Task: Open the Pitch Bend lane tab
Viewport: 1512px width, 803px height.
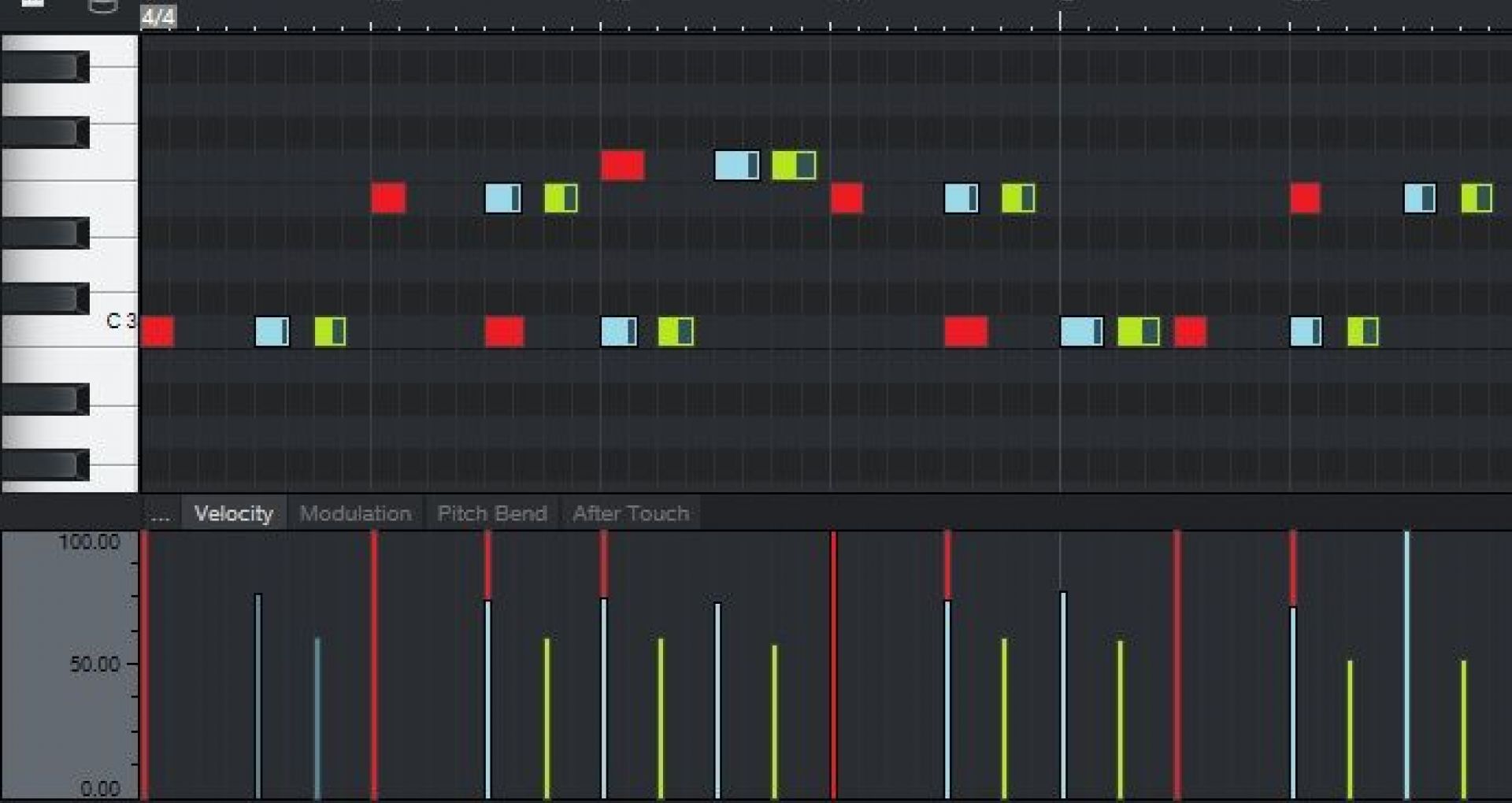Action: pos(491,514)
